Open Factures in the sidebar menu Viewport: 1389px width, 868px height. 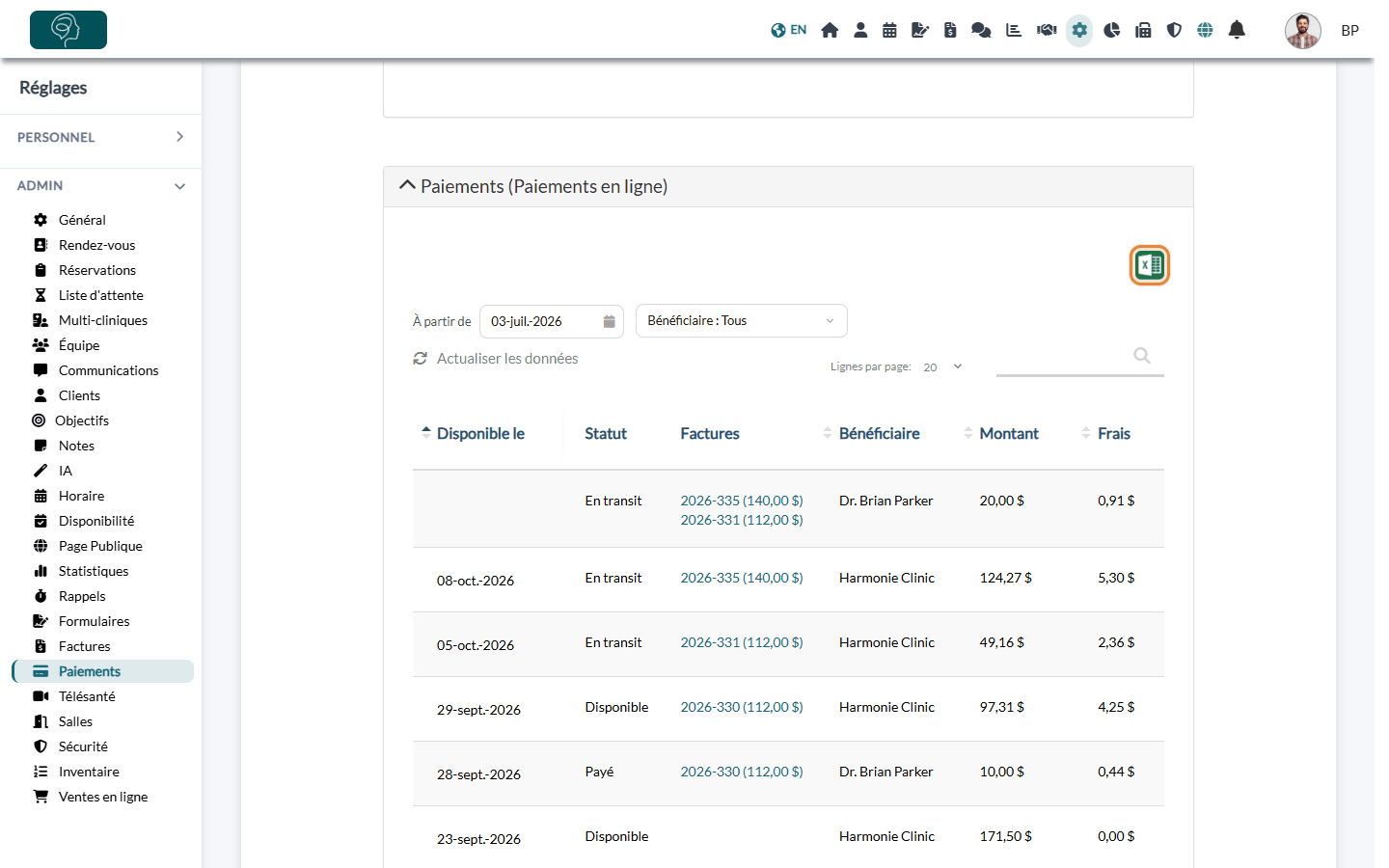coord(85,646)
